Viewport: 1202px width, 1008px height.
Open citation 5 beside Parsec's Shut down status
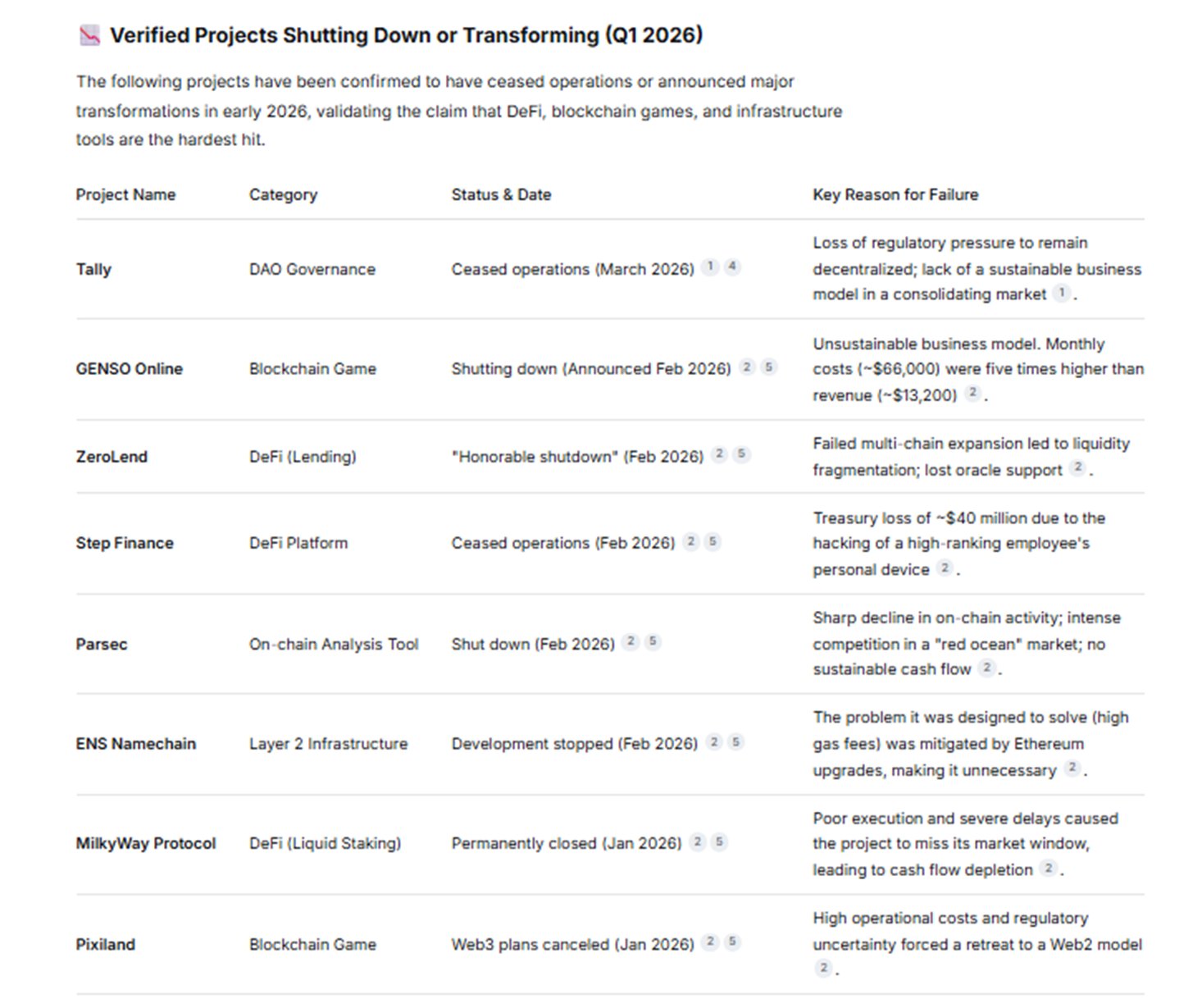point(653,641)
